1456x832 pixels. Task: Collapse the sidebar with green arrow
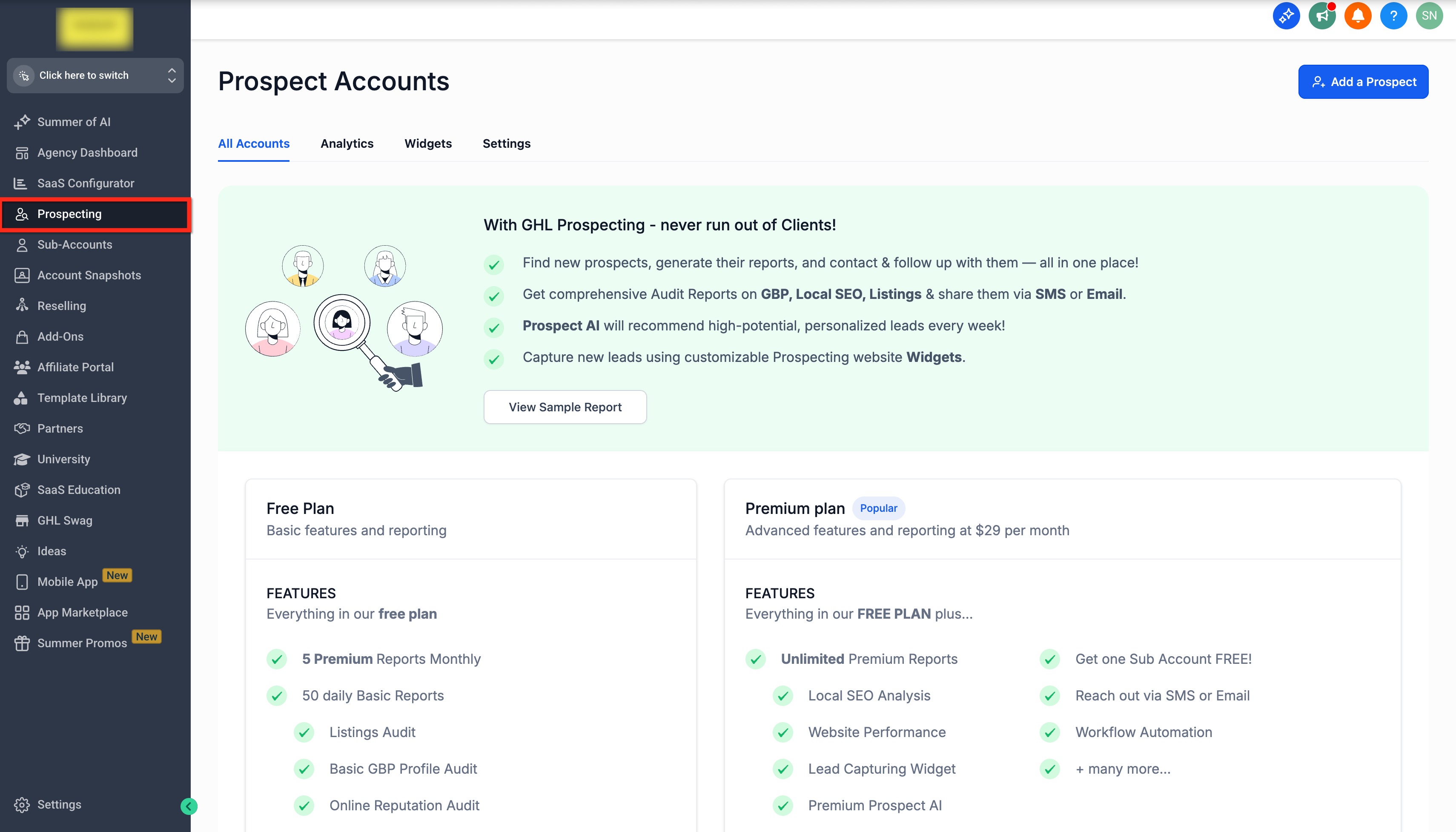click(x=189, y=806)
